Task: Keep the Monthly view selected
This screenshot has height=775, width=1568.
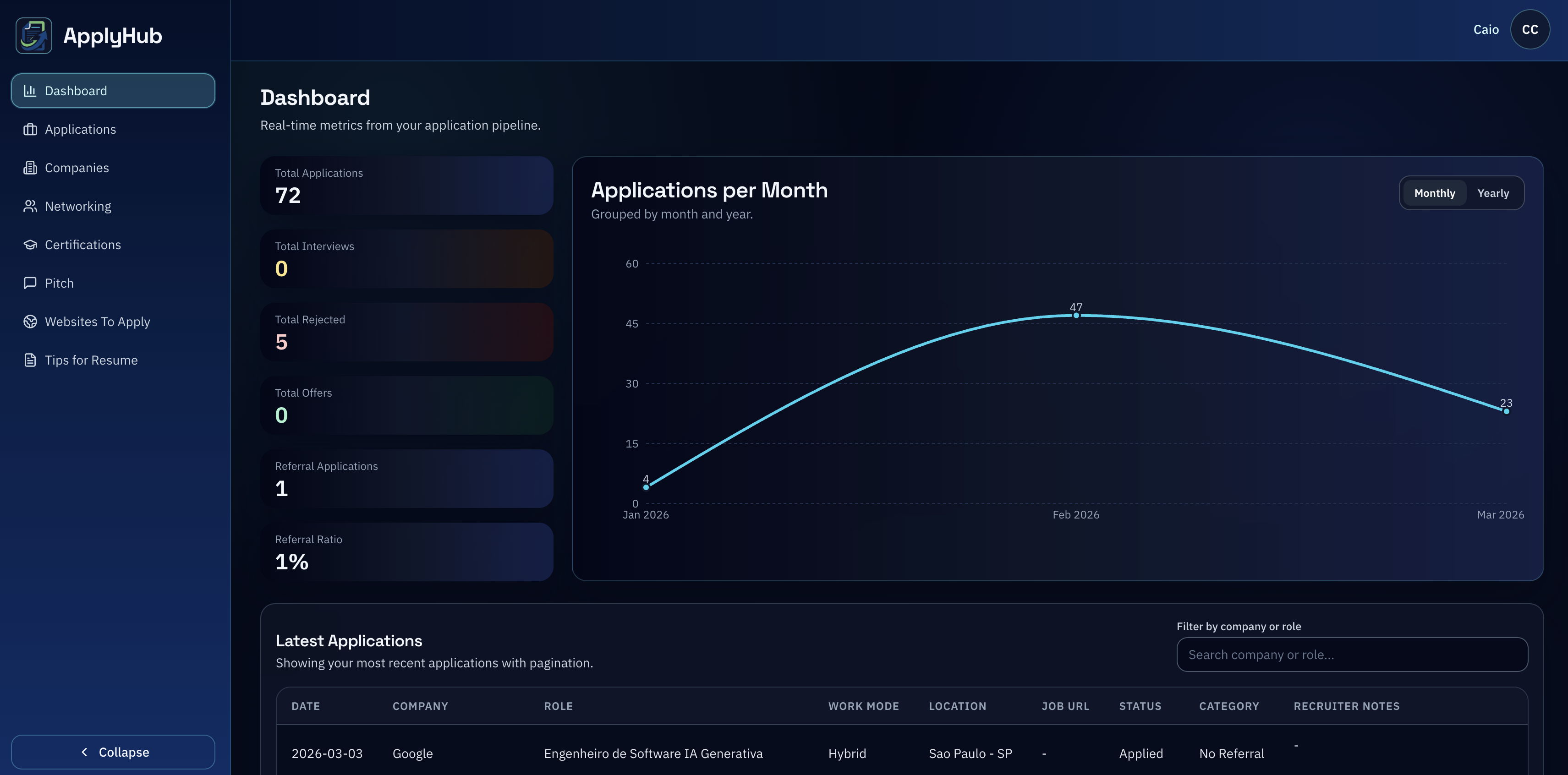Action: coord(1435,193)
